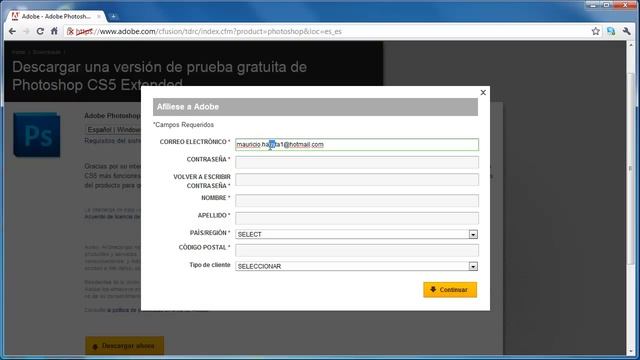
Task: Go back with the browser back arrow
Action: point(12,31)
